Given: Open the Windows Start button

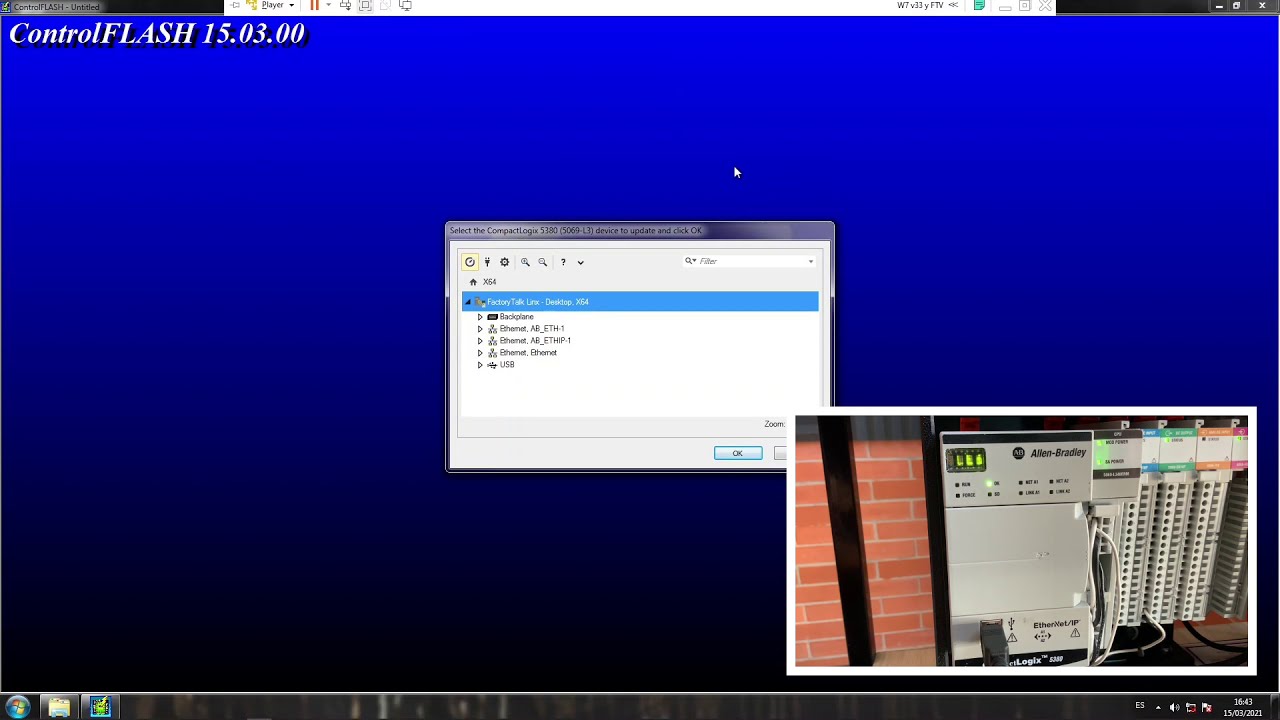Looking at the screenshot, I should pos(17,708).
